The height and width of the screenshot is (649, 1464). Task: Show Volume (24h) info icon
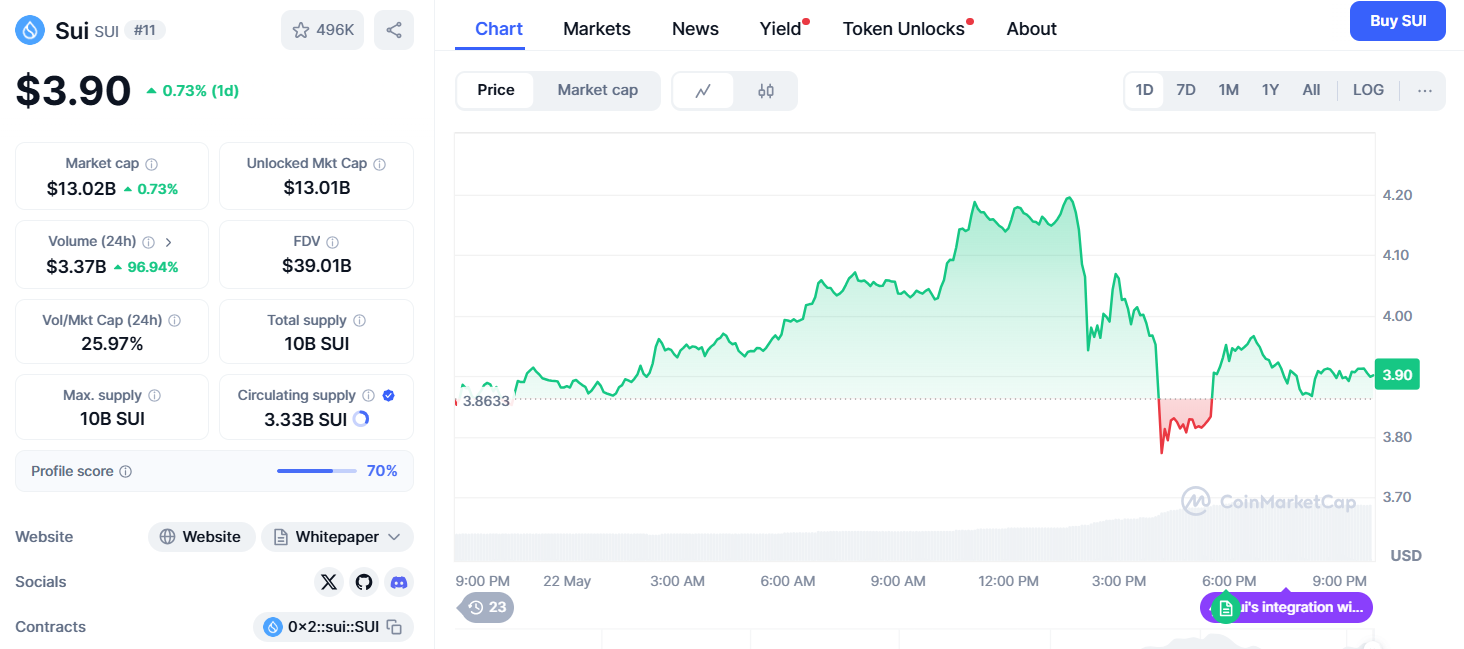click(x=148, y=242)
